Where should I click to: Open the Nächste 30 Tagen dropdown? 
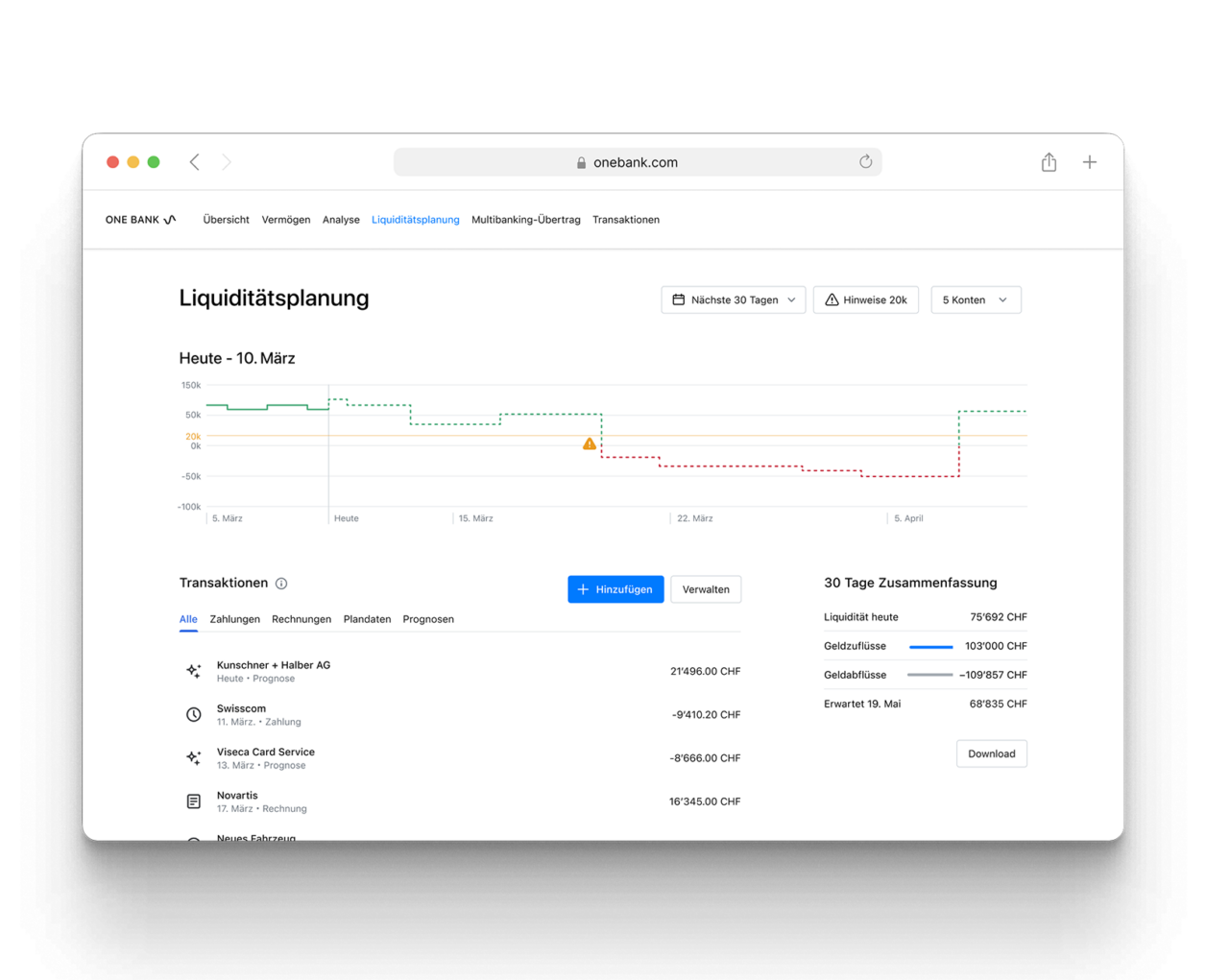pyautogui.click(x=734, y=299)
